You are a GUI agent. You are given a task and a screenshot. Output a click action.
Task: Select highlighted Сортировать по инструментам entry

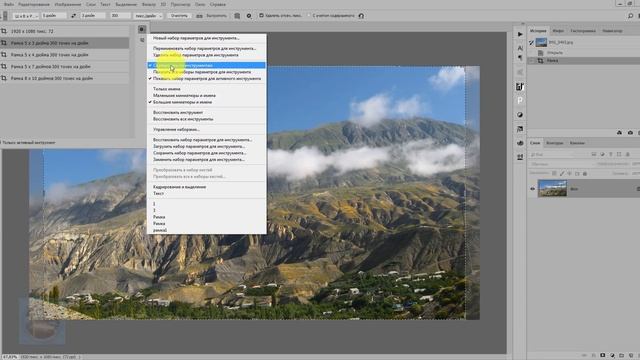click(x=207, y=65)
